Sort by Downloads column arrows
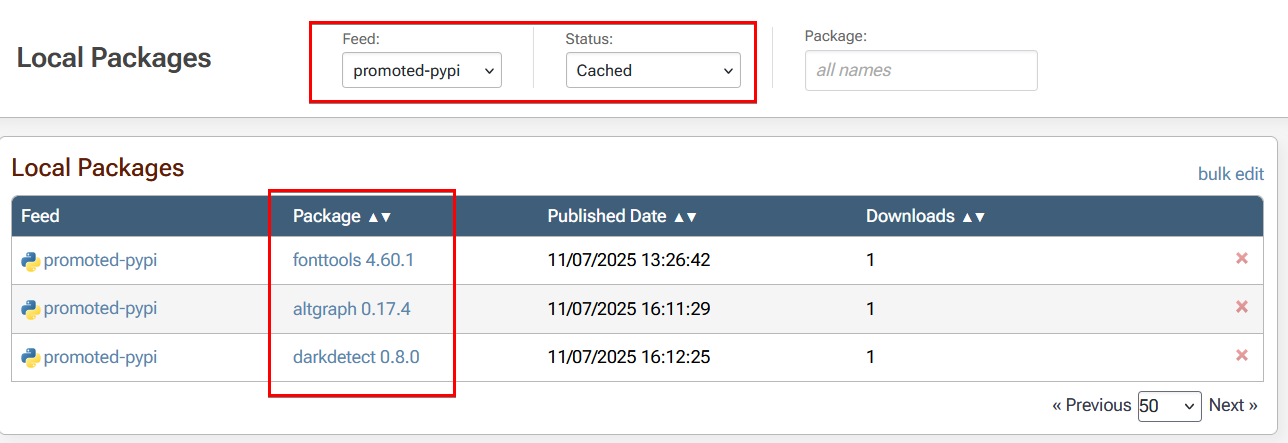1288x443 pixels. click(x=974, y=217)
